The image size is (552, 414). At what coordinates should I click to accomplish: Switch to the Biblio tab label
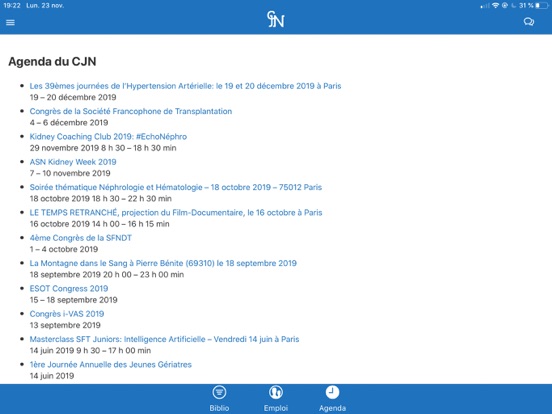pyautogui.click(x=219, y=408)
